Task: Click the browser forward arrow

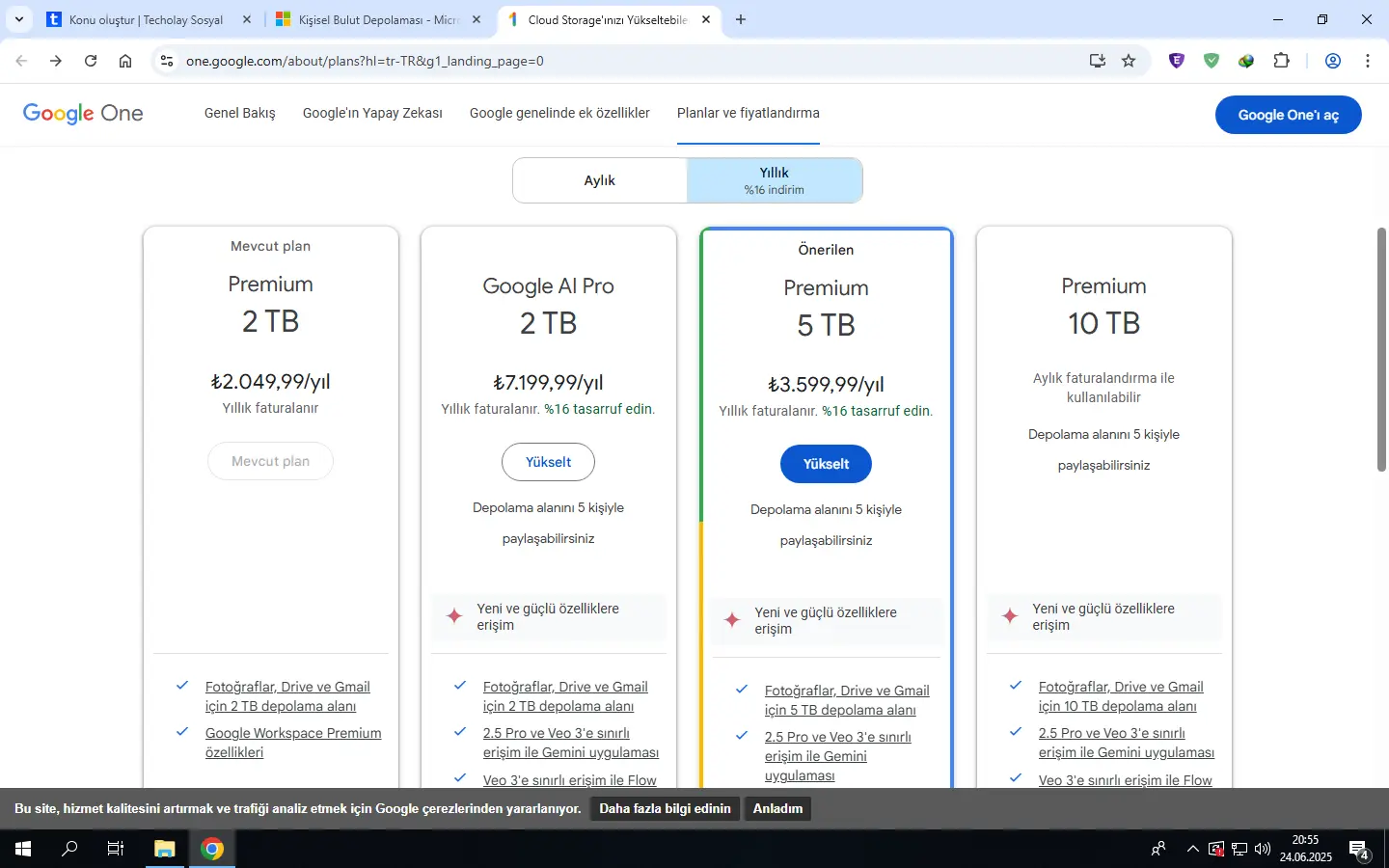Action: (56, 61)
